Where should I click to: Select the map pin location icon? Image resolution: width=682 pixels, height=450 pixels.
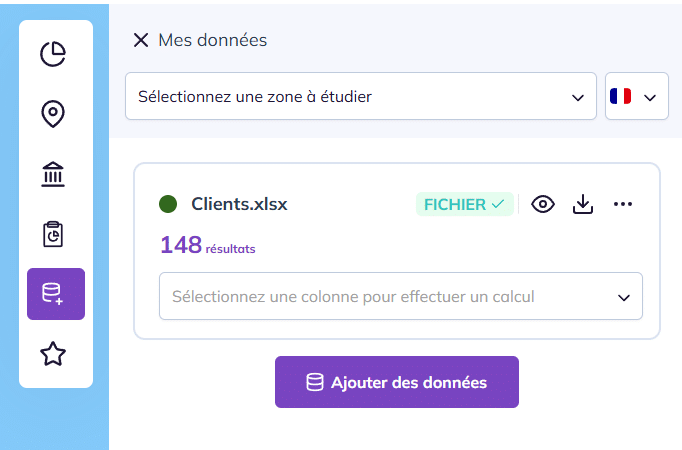(53, 114)
